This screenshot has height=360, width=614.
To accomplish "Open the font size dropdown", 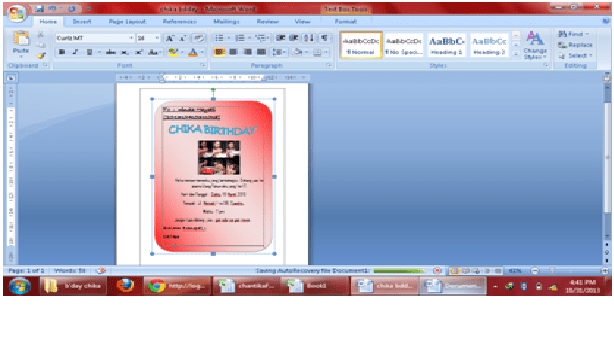I will (x=157, y=38).
